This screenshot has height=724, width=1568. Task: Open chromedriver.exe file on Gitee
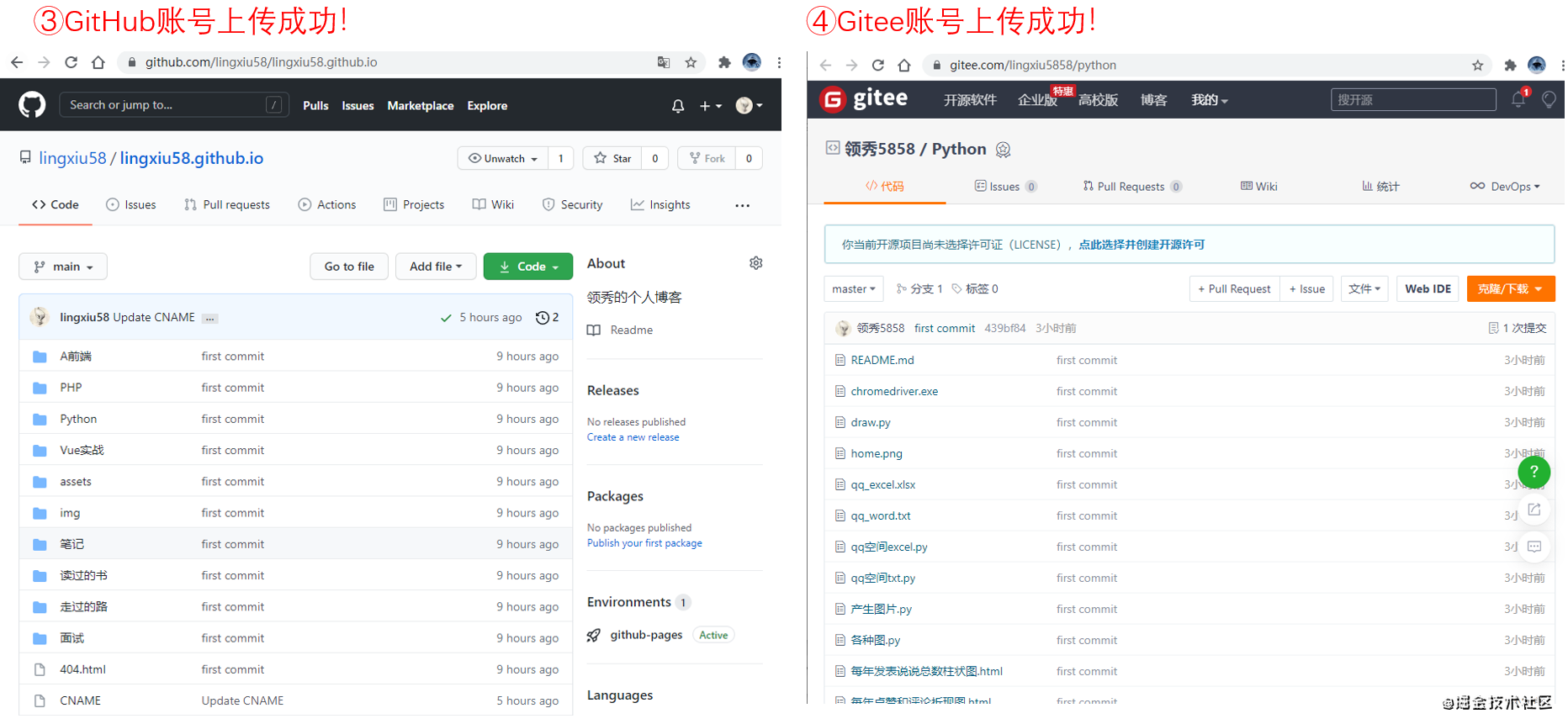[x=894, y=391]
